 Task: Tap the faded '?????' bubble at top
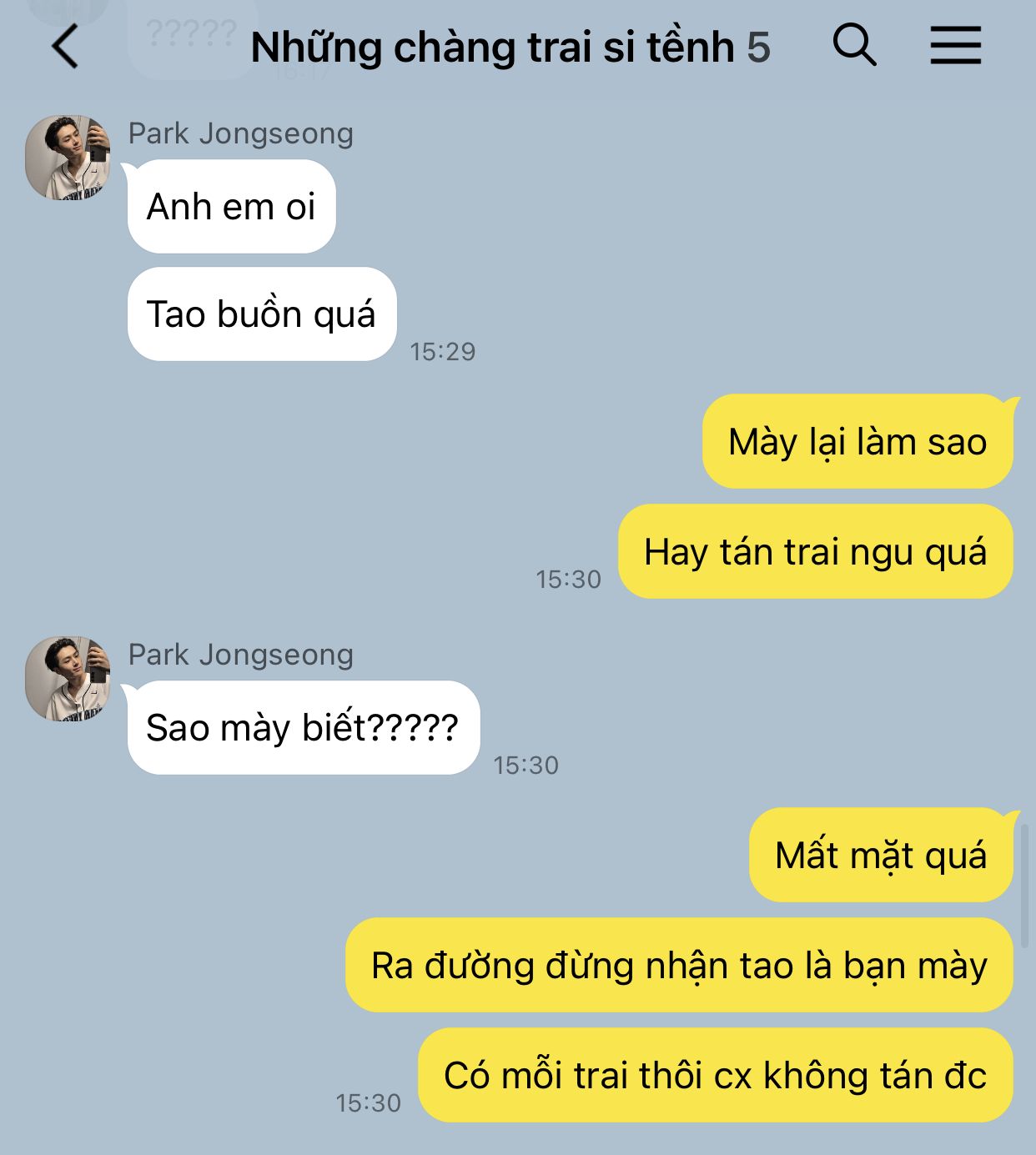[x=192, y=35]
